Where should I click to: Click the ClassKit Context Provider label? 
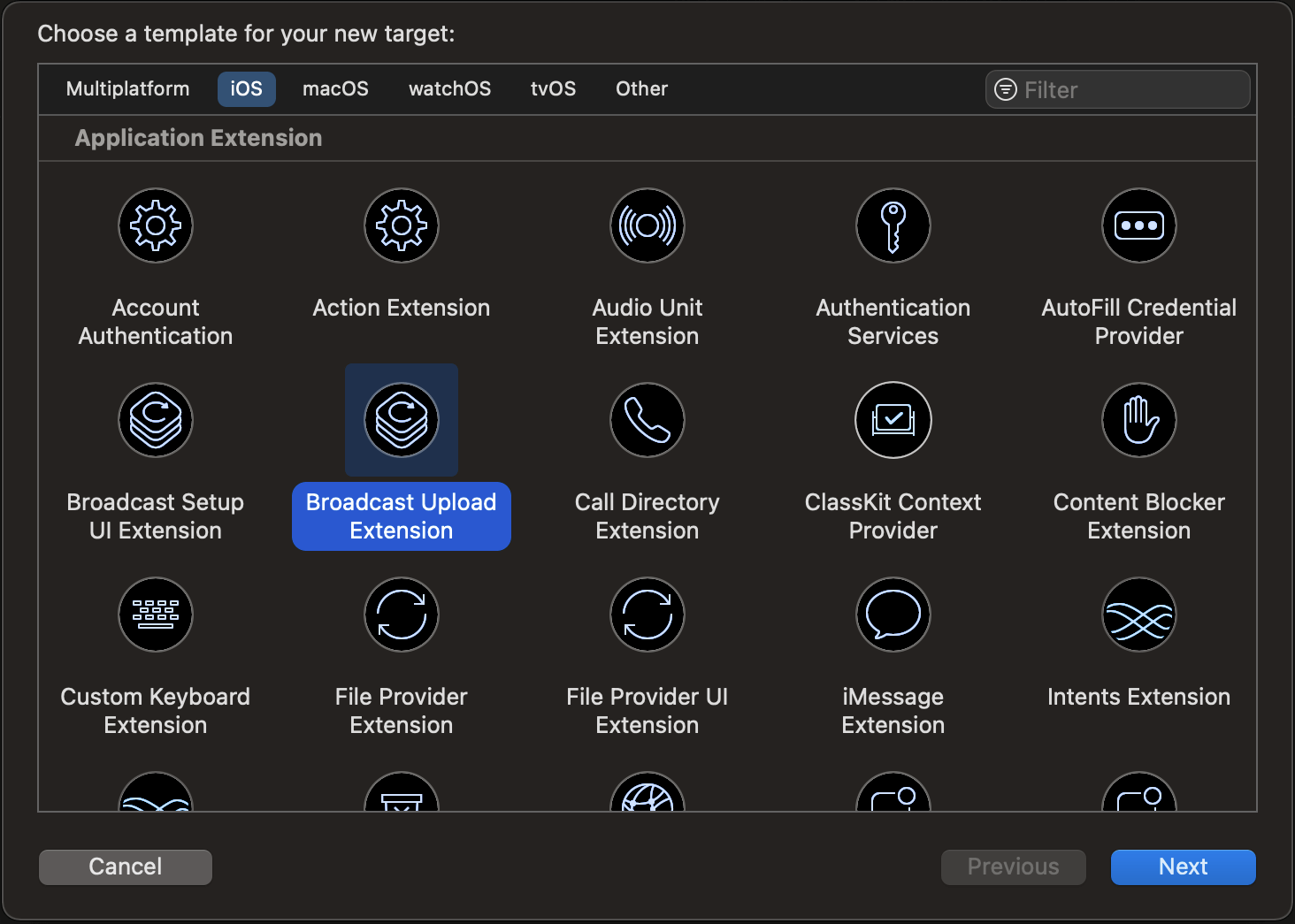[893, 516]
